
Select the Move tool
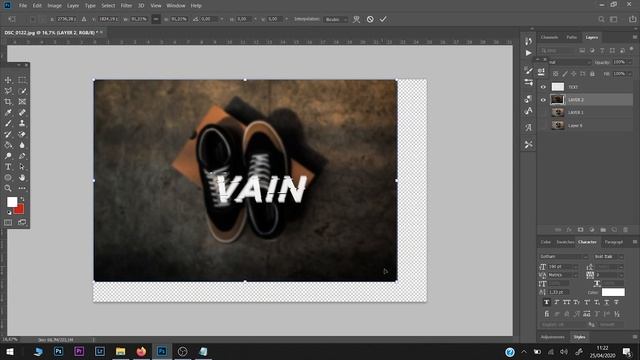pyautogui.click(x=8, y=80)
